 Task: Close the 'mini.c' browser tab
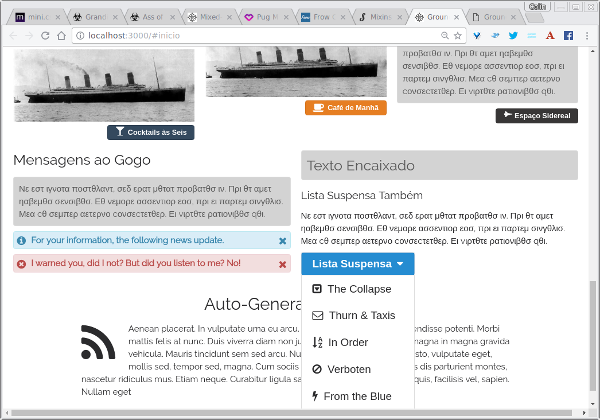click(x=58, y=17)
